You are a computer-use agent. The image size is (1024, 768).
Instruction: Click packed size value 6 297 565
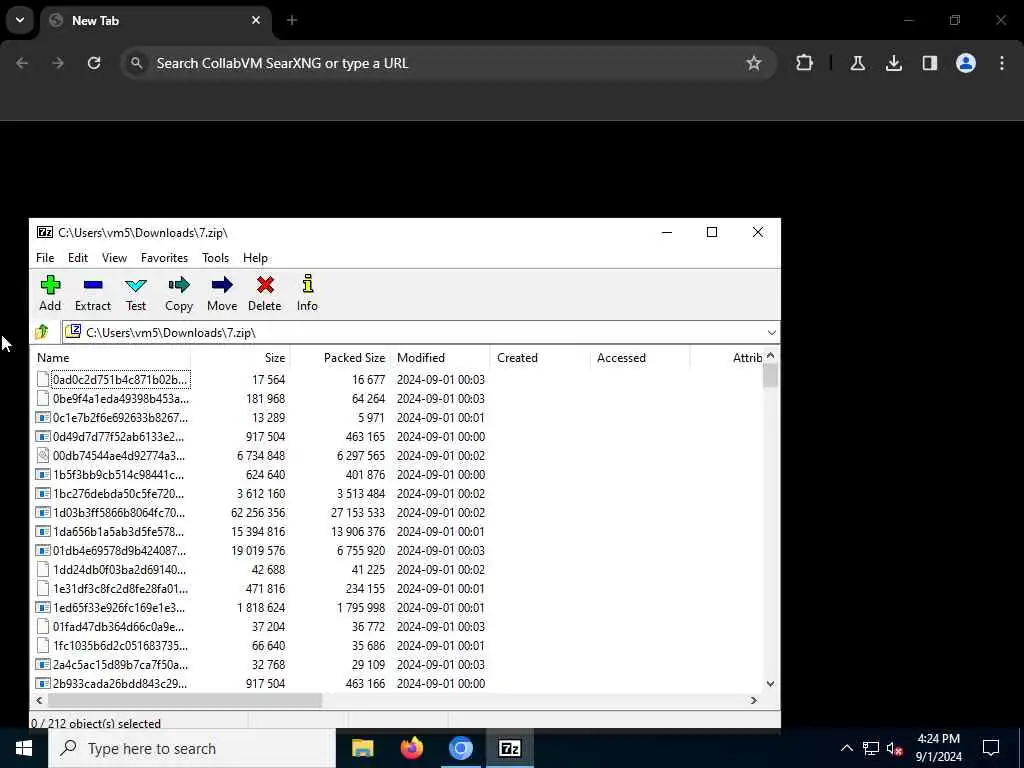click(360, 455)
